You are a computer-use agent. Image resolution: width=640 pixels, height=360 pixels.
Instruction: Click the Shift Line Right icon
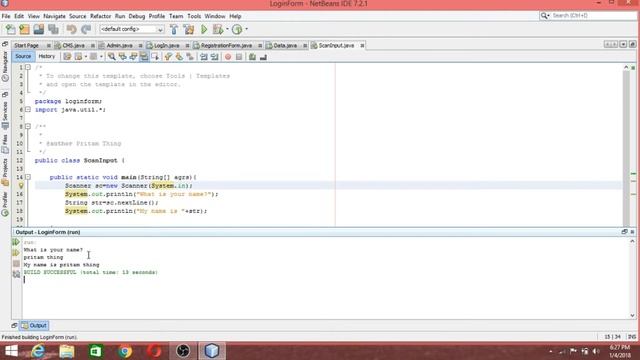click(x=214, y=57)
